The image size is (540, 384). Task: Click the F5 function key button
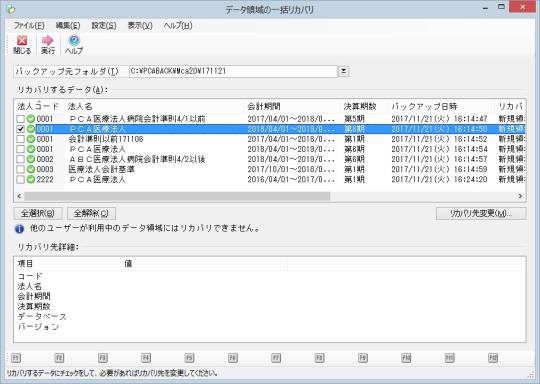(x=189, y=358)
